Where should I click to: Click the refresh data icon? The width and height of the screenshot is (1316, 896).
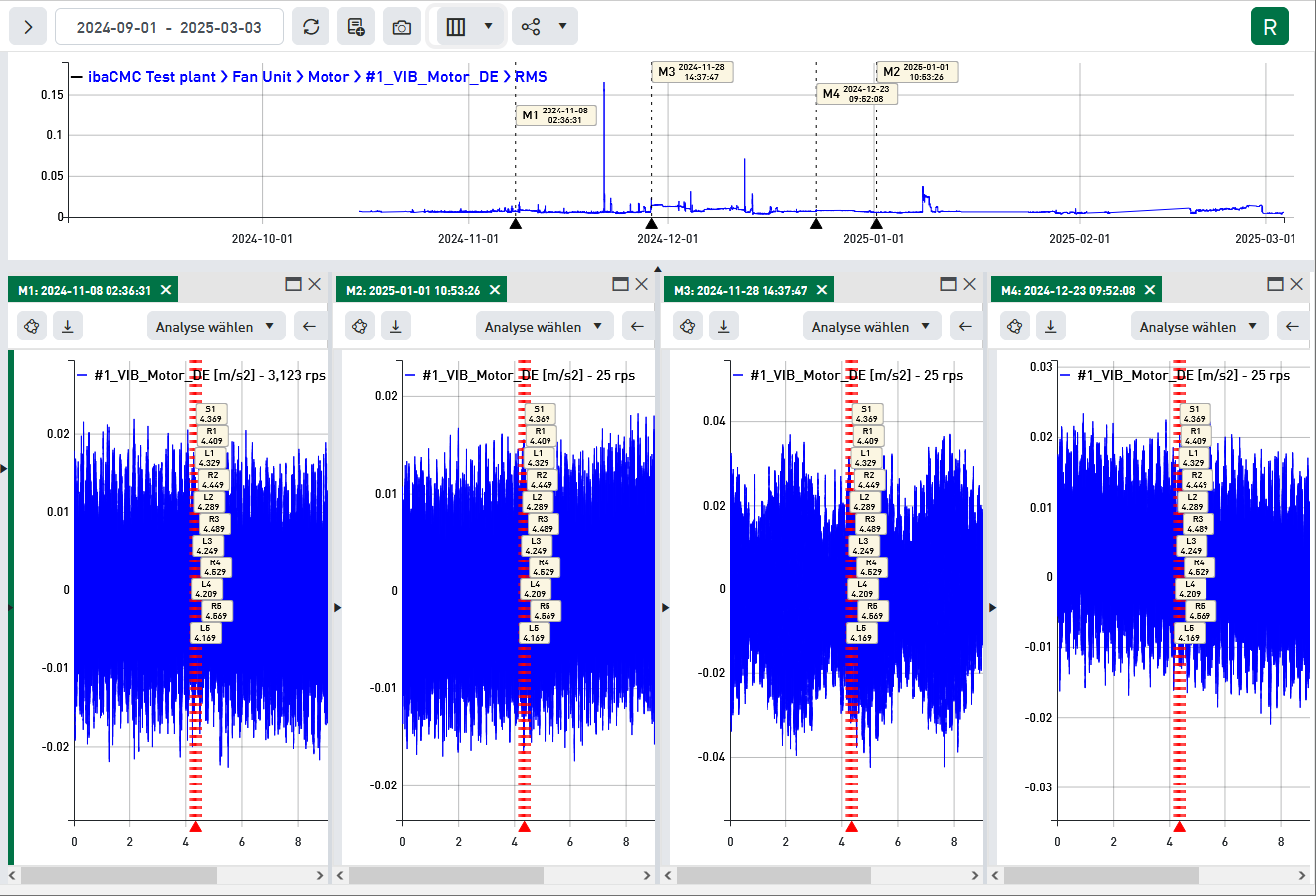point(311,27)
